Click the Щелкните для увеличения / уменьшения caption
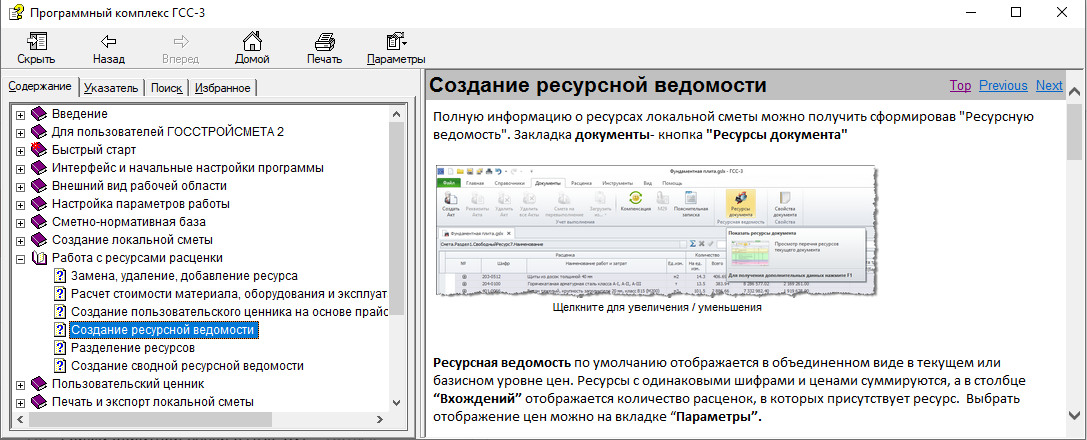Screen dimensions: 1087x440 (657, 308)
